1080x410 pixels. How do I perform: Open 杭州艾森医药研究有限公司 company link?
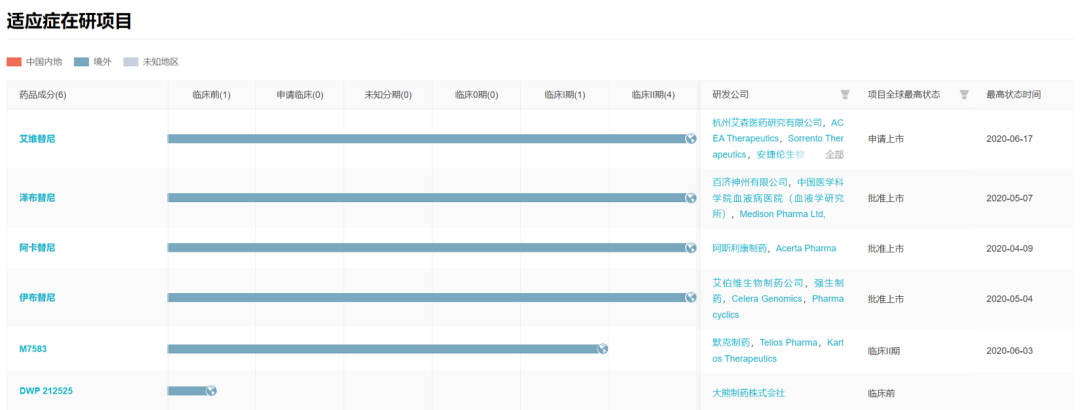click(x=767, y=123)
